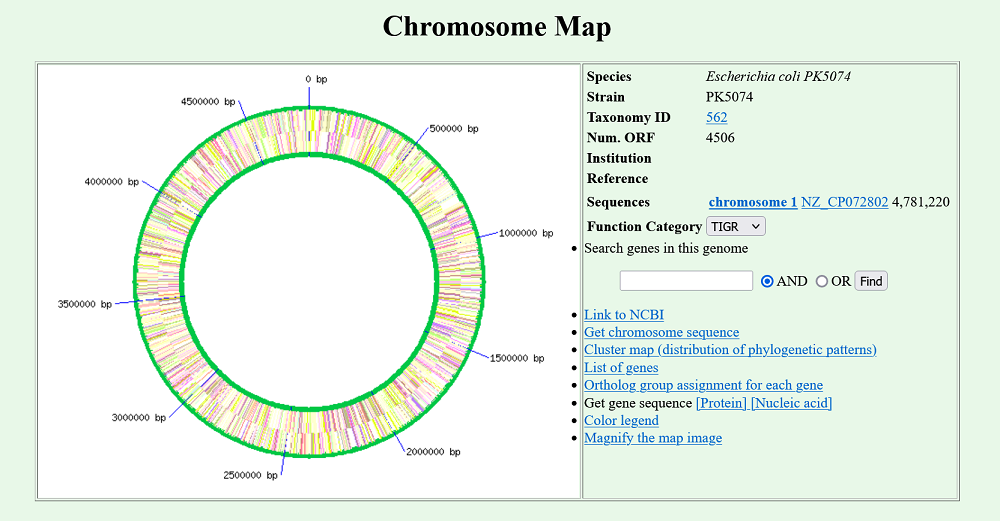Open the chromosome 1 sequence link
The height and width of the screenshot is (521, 1000).
(x=752, y=202)
